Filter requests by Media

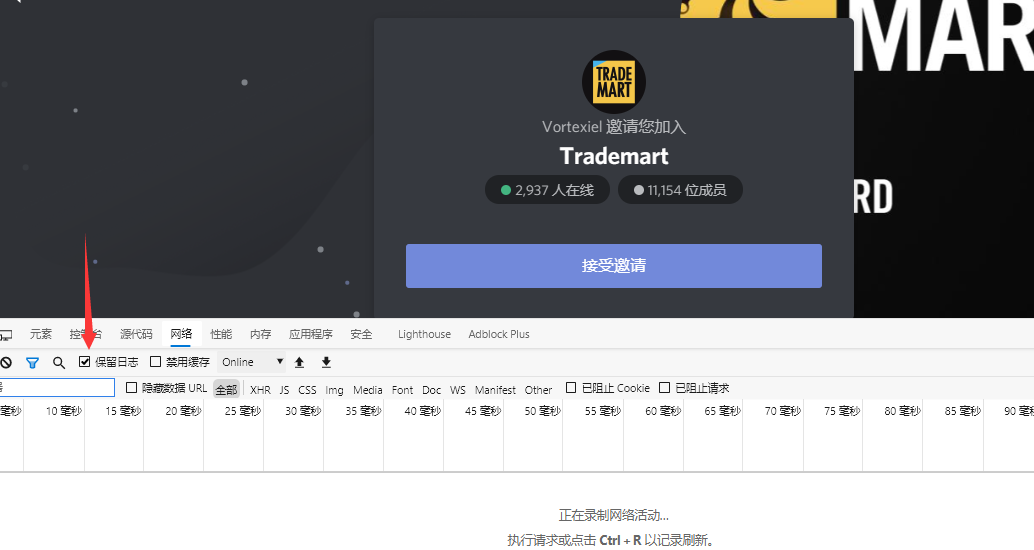point(367,390)
